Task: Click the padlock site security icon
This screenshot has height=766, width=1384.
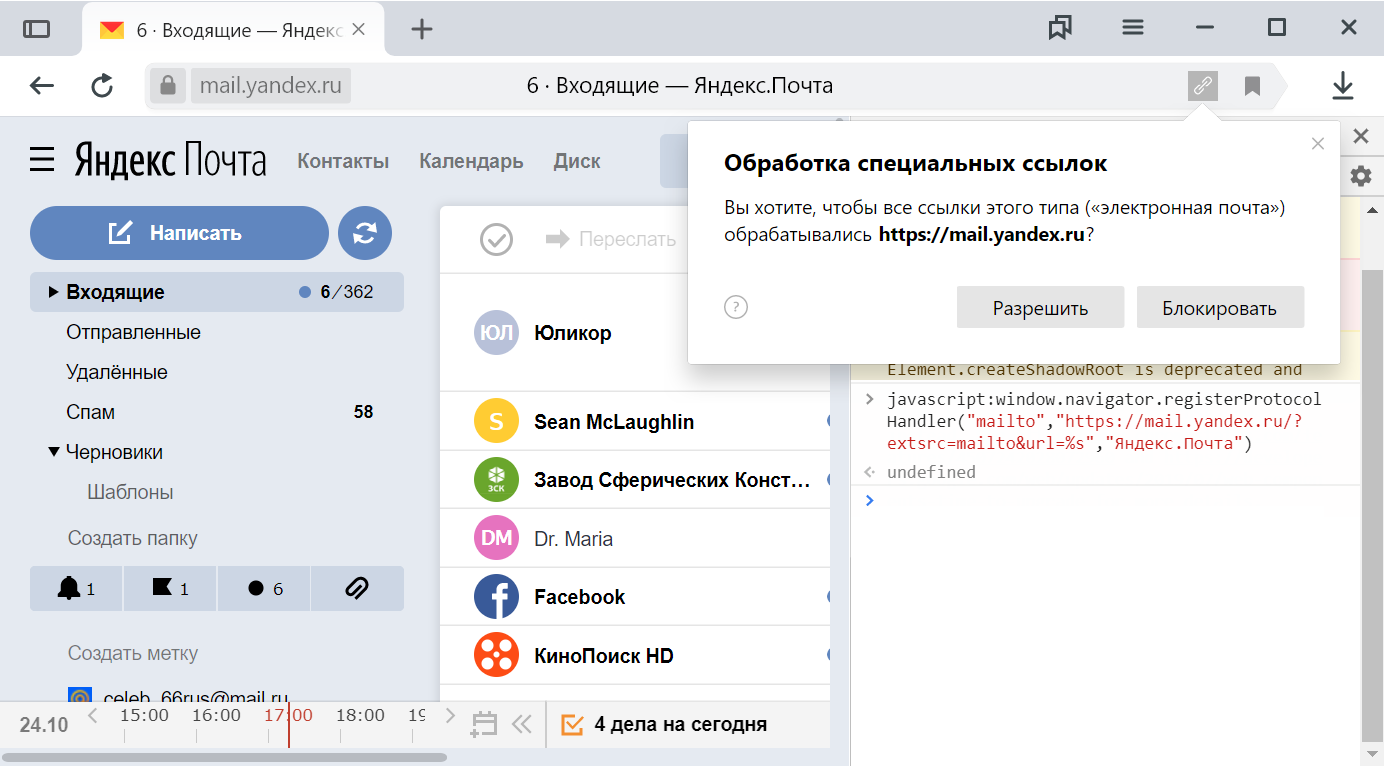Action: pyautogui.click(x=168, y=86)
